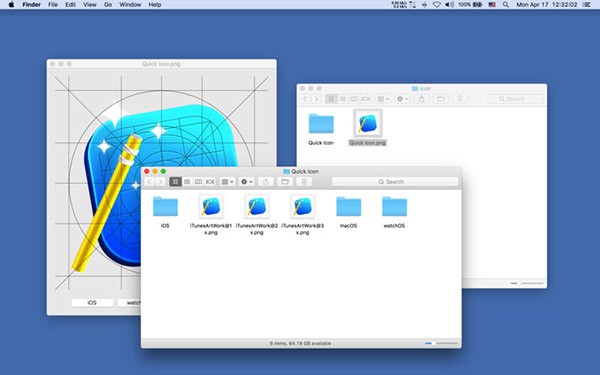The image size is (600, 375).
Task: Select the iOS folder
Action: pyautogui.click(x=165, y=212)
